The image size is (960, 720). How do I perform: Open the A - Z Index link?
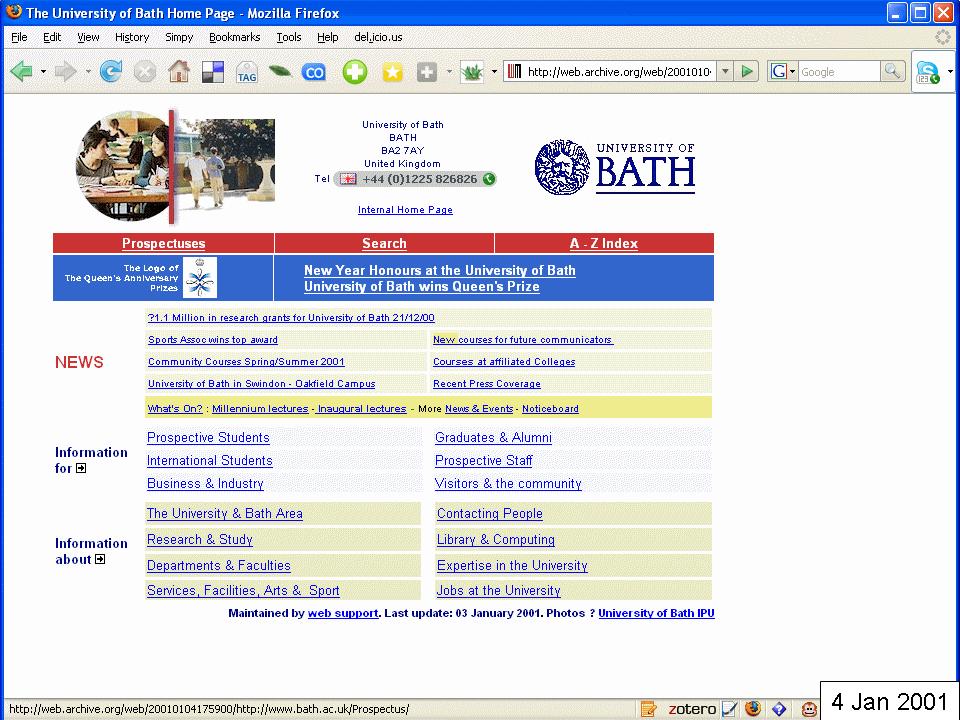[x=604, y=243]
